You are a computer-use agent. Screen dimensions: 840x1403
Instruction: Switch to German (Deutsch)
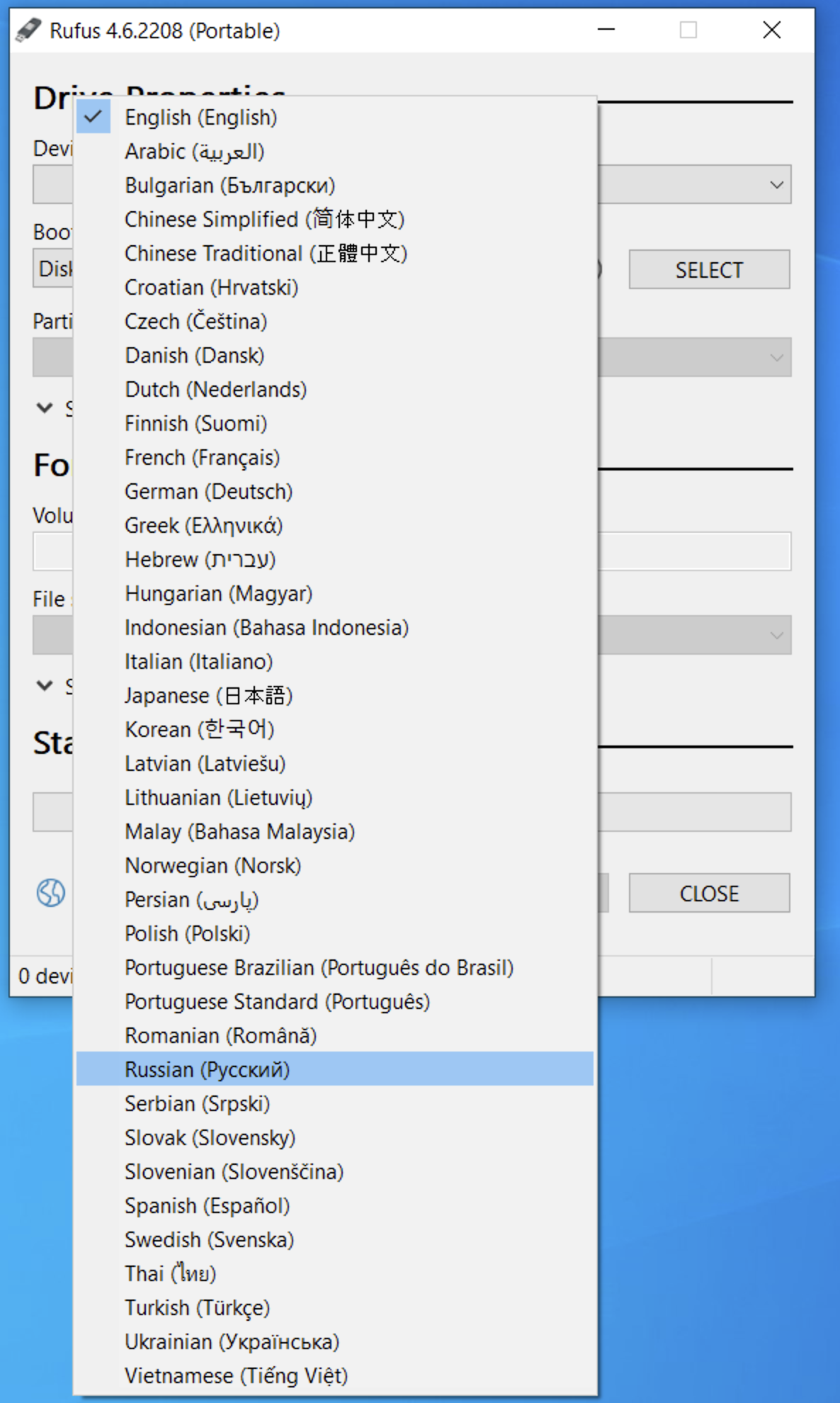pyautogui.click(x=335, y=492)
